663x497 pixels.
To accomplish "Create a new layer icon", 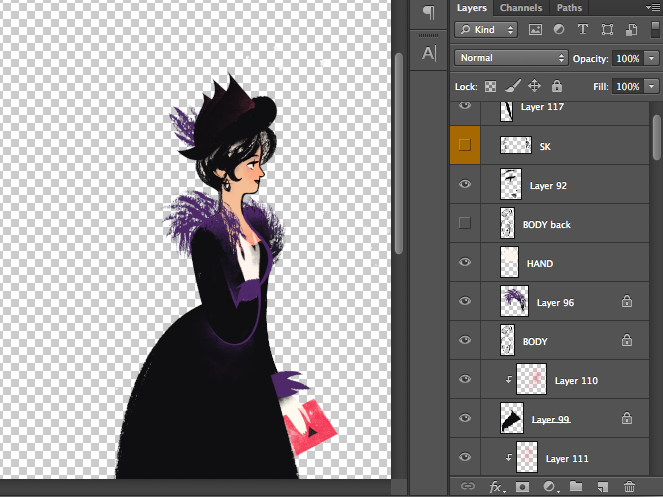I will point(603,487).
